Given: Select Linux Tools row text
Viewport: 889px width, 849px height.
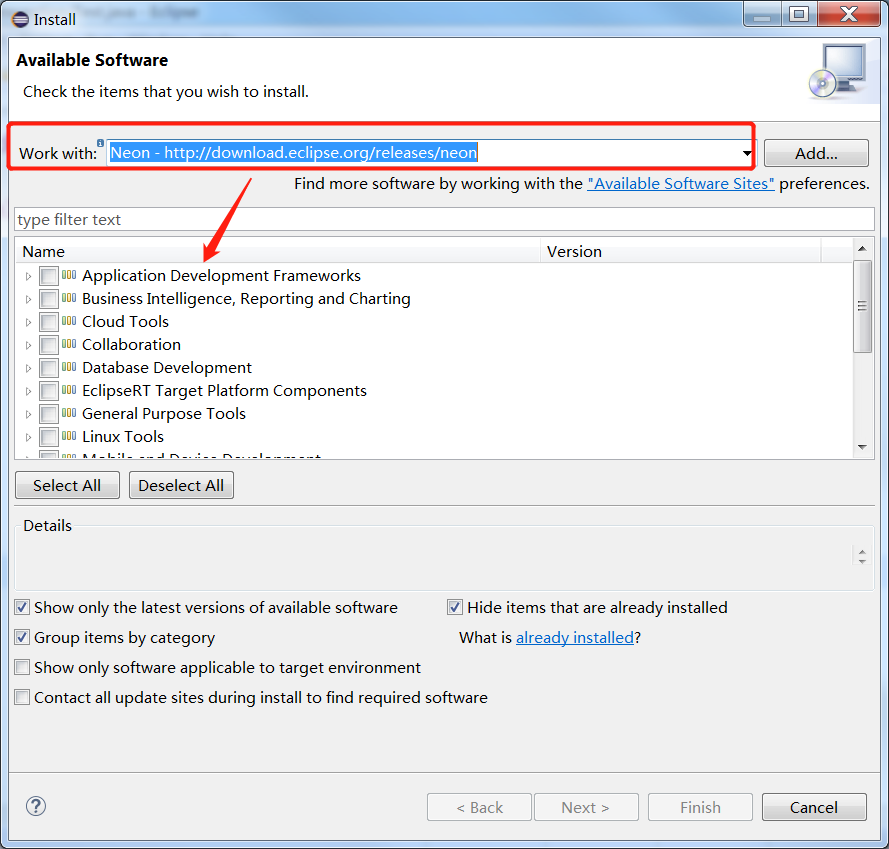Looking at the screenshot, I should coord(123,437).
